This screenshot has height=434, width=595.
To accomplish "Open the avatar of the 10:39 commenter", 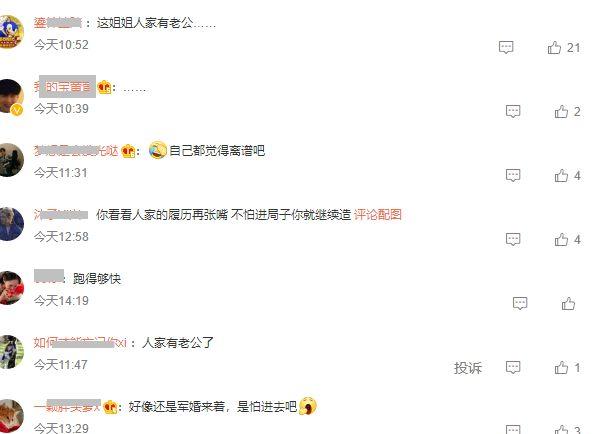I will click(10, 96).
